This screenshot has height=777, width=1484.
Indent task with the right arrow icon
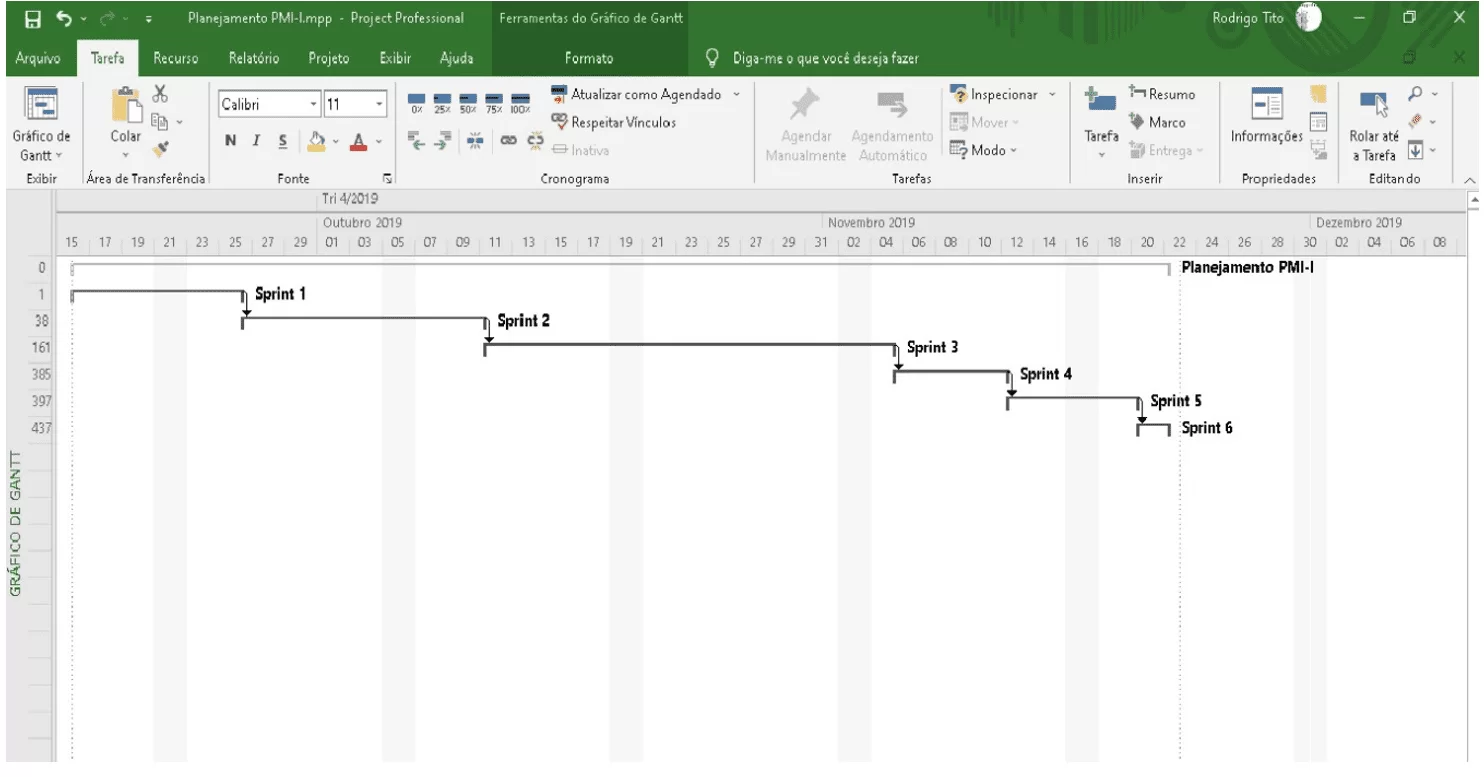point(442,141)
